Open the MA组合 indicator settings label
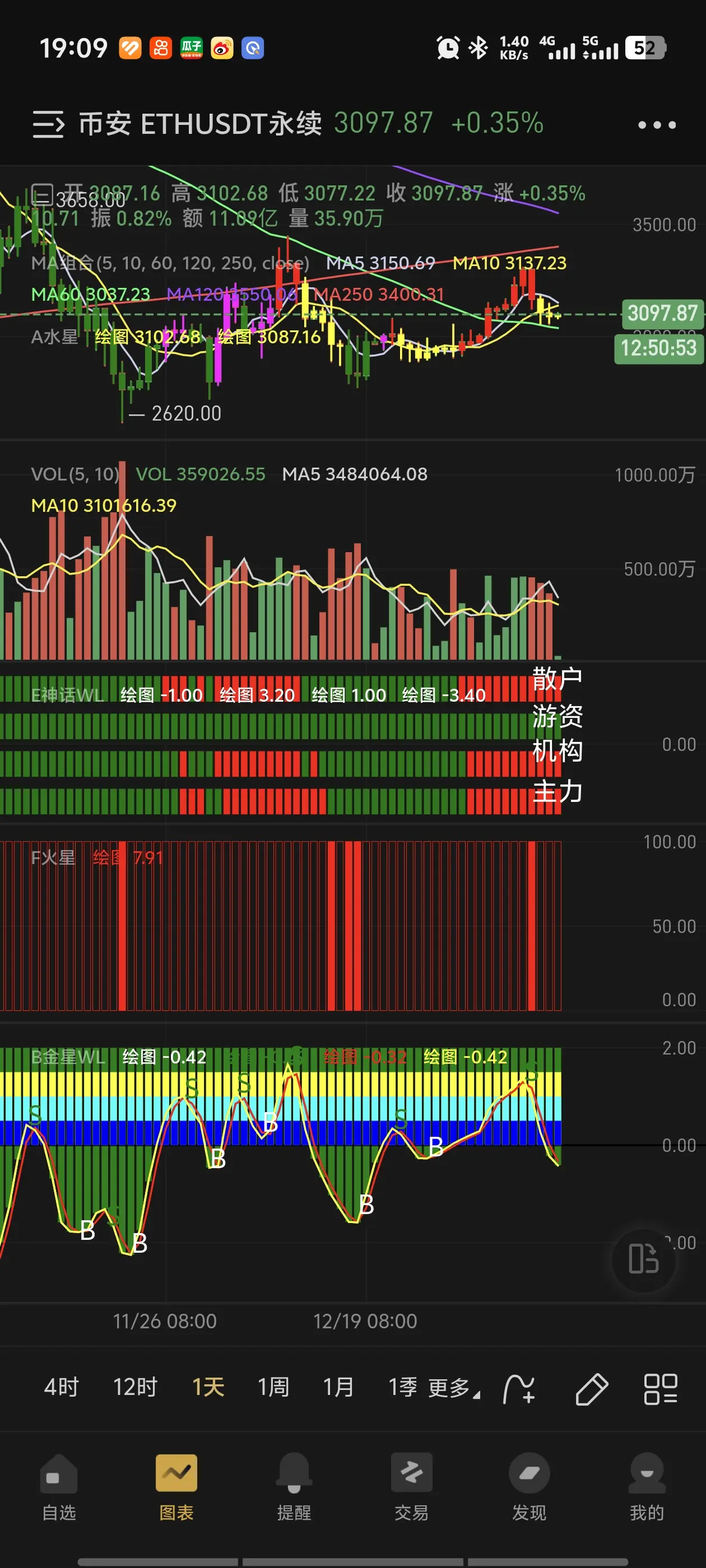 point(170,264)
